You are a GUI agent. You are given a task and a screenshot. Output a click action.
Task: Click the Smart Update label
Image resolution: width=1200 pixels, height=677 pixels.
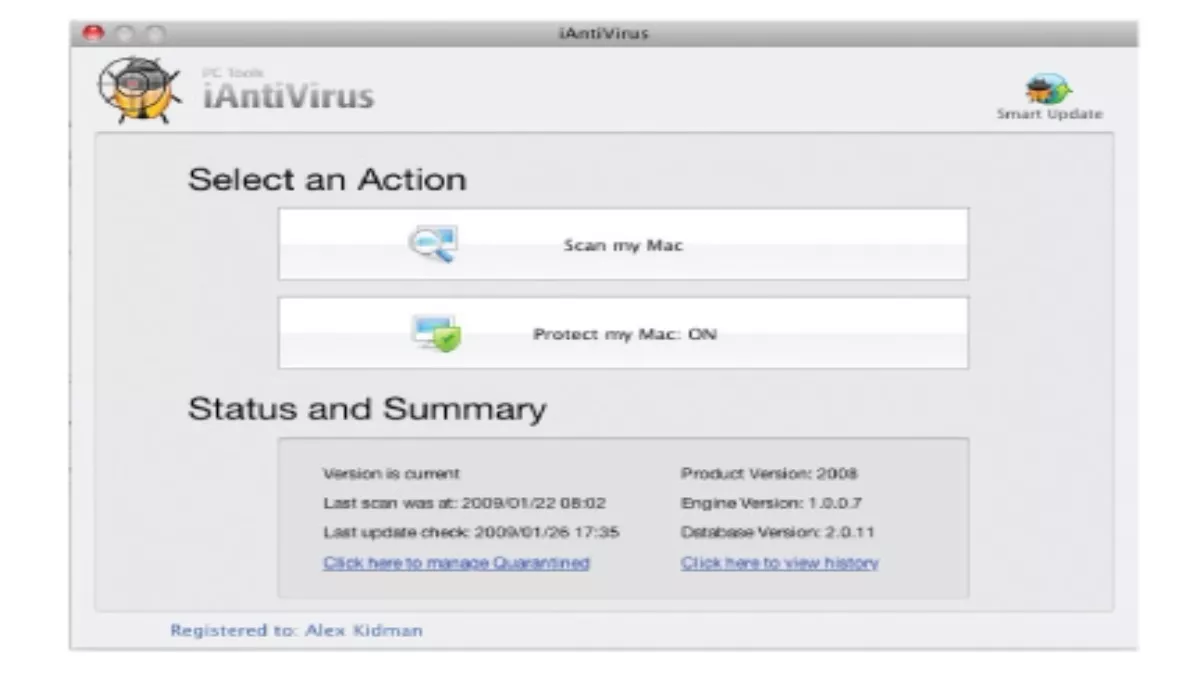click(x=1049, y=114)
